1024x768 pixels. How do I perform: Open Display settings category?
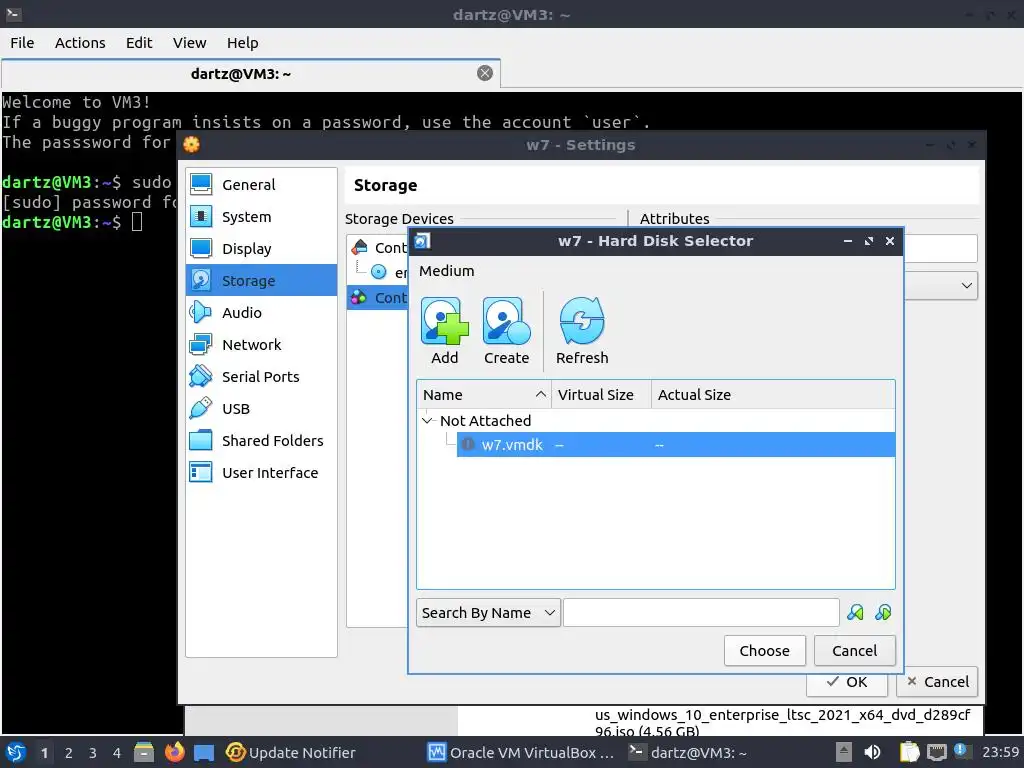[261, 249]
